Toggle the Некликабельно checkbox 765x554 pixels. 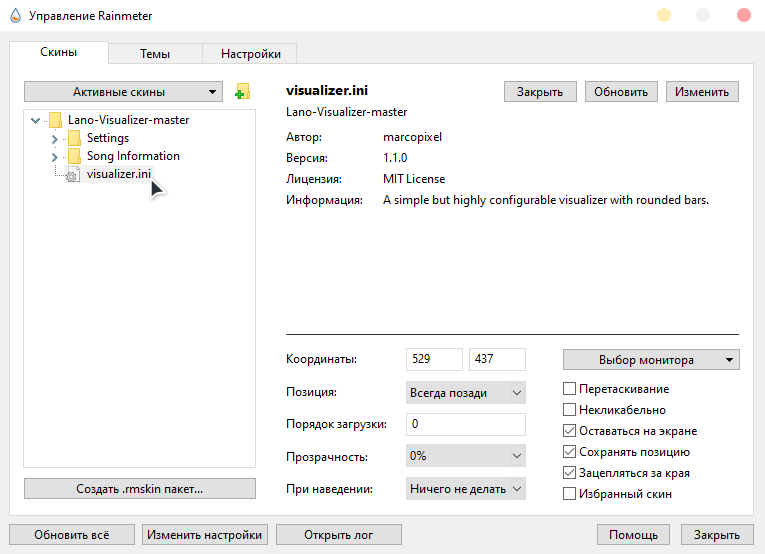tap(570, 410)
